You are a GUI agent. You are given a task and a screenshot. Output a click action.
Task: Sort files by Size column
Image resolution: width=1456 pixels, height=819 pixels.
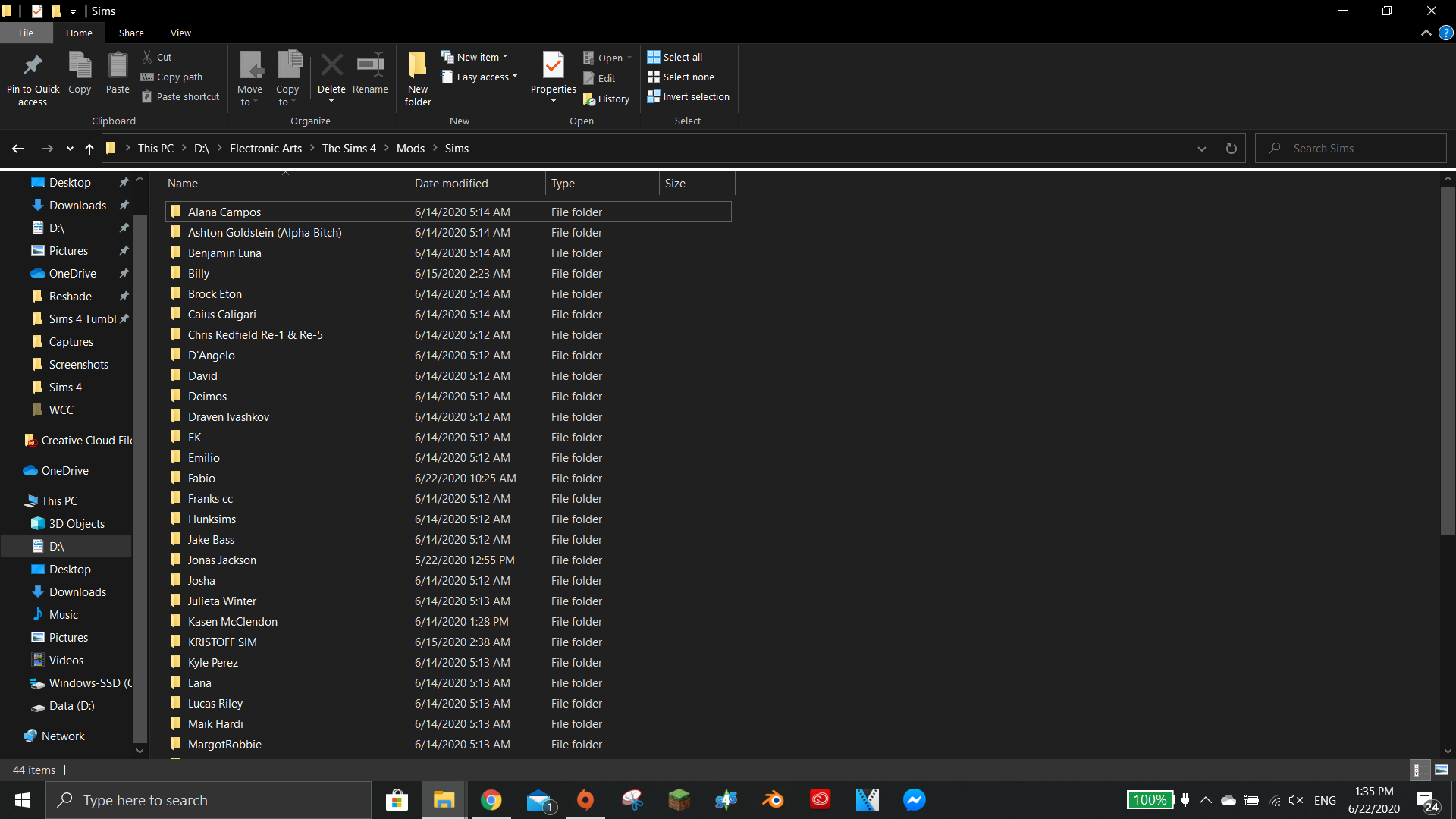click(x=697, y=184)
